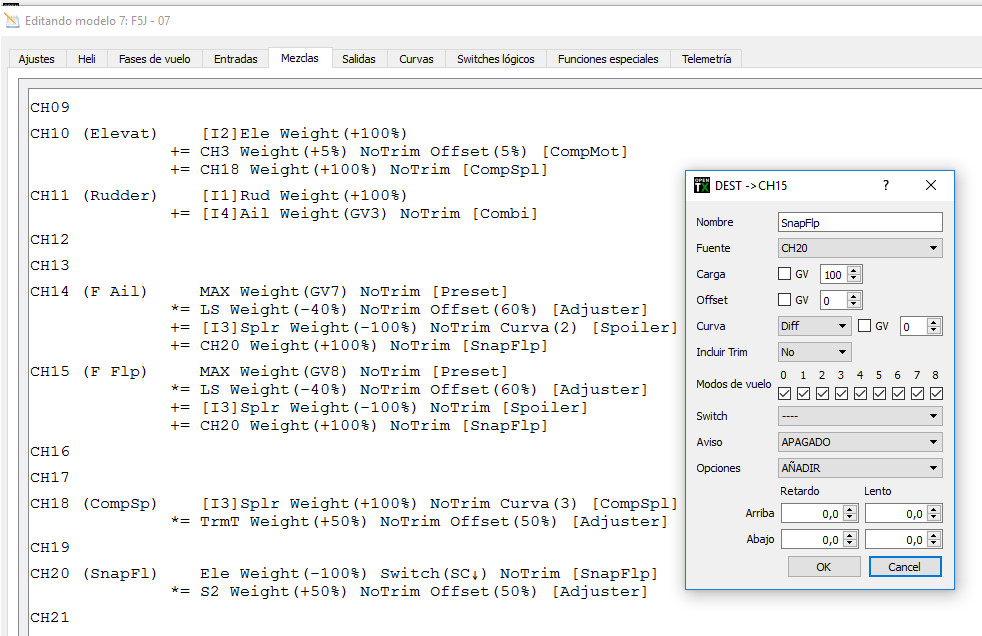Toggle flight mode 0 checkbox

coord(785,393)
